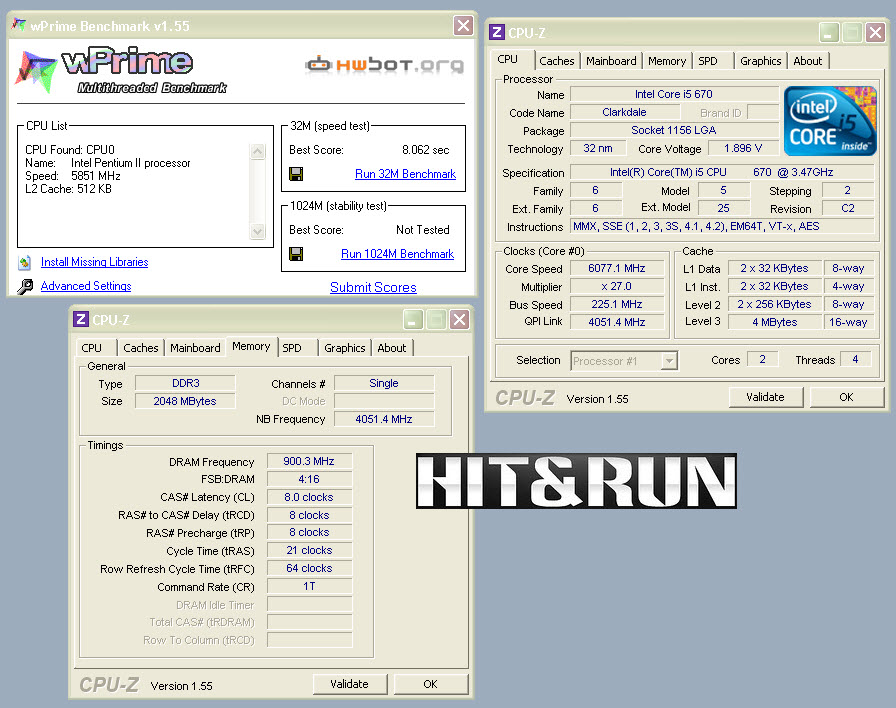Click the wPrime title bar app icon

click(x=19, y=26)
